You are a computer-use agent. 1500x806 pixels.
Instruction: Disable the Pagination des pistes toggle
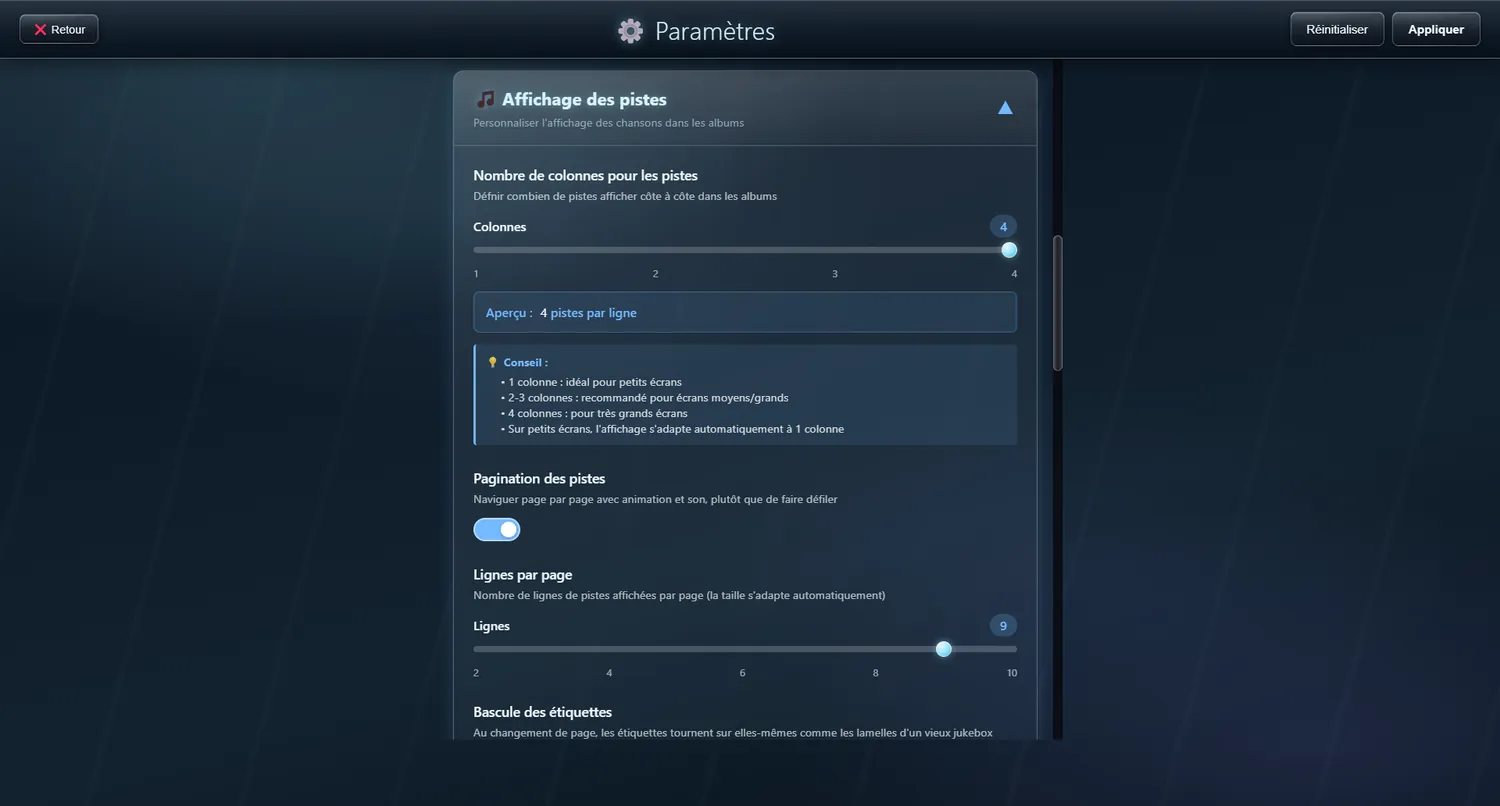(x=497, y=529)
